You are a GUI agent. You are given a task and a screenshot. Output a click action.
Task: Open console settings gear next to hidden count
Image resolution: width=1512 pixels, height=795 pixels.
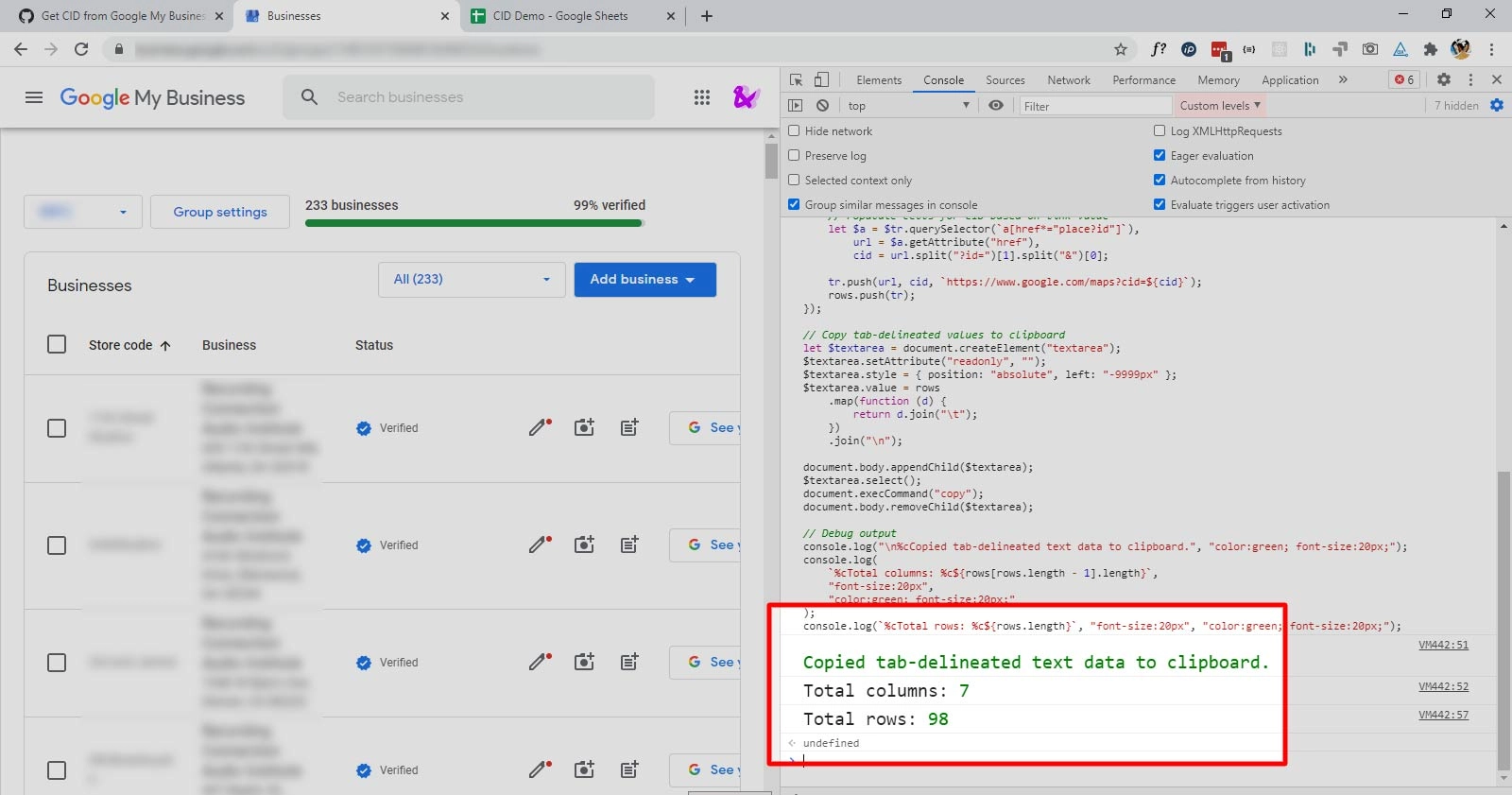(1497, 105)
